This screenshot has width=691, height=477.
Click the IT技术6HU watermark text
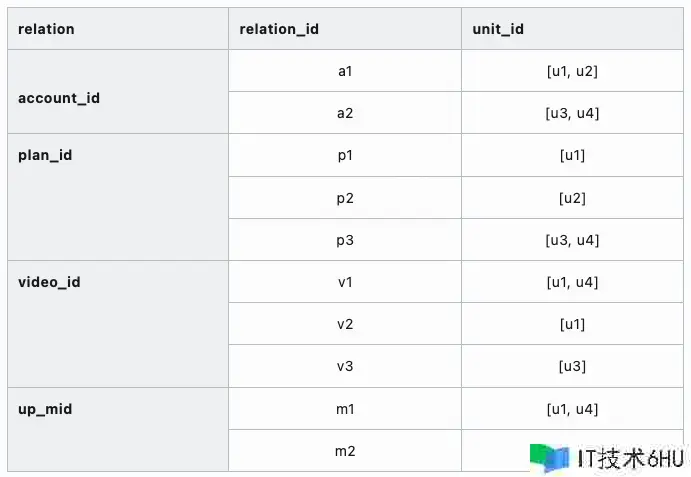click(630, 458)
